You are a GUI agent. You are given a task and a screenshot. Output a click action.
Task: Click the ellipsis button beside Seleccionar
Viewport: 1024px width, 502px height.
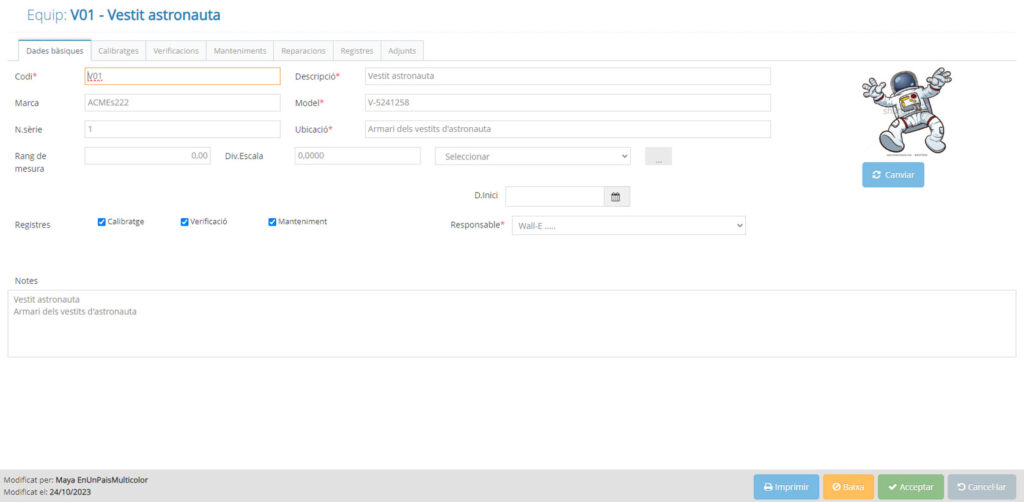click(658, 157)
